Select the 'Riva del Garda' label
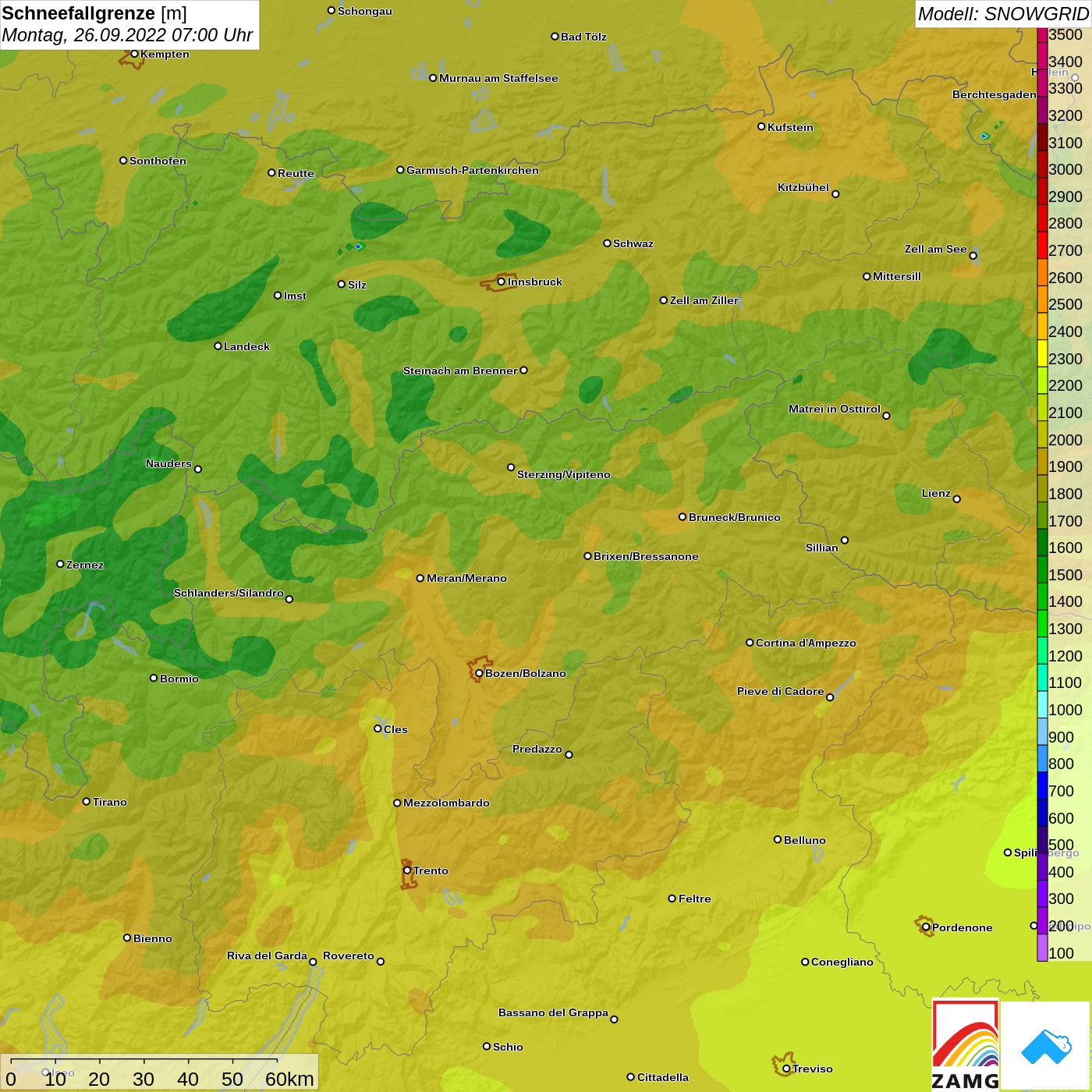The height and width of the screenshot is (1092, 1092). [267, 955]
